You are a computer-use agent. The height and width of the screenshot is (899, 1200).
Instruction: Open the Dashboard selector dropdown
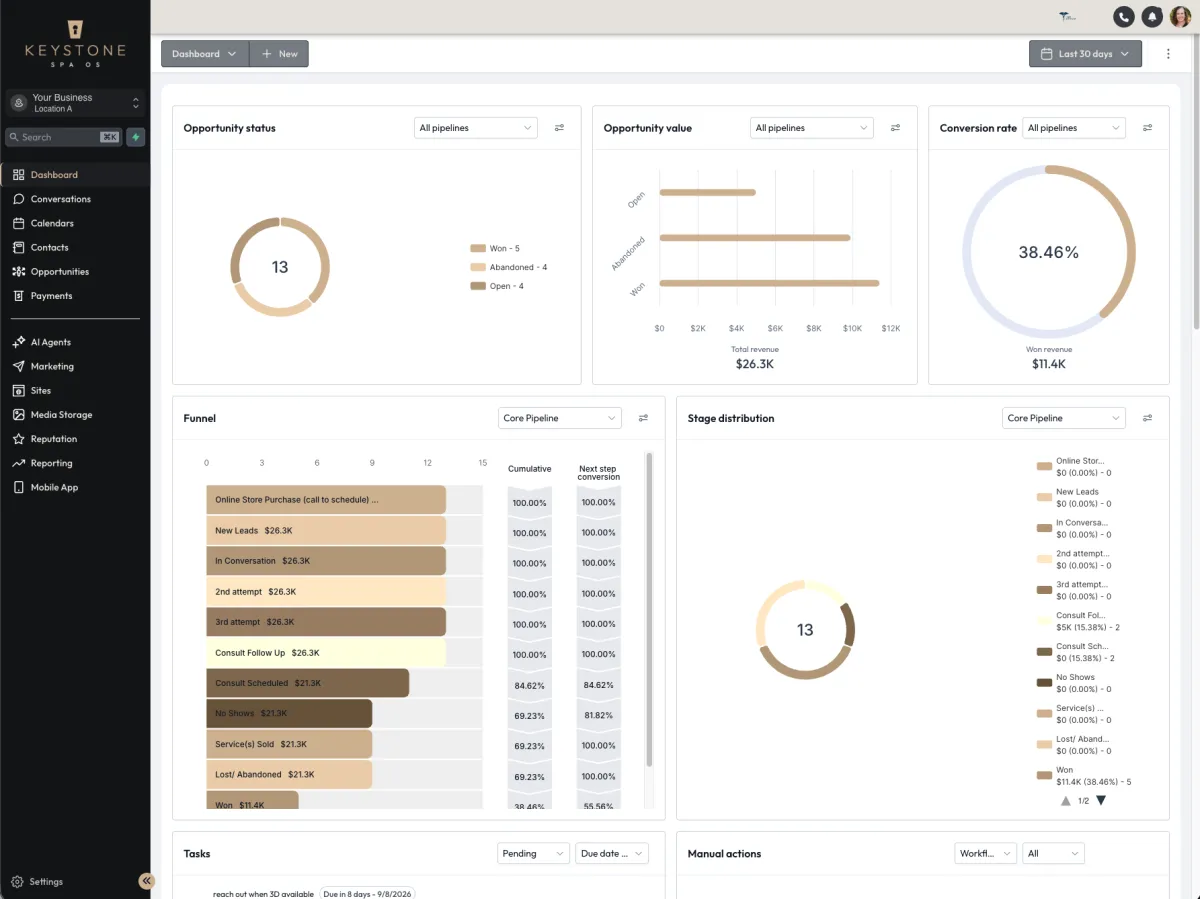tap(205, 54)
